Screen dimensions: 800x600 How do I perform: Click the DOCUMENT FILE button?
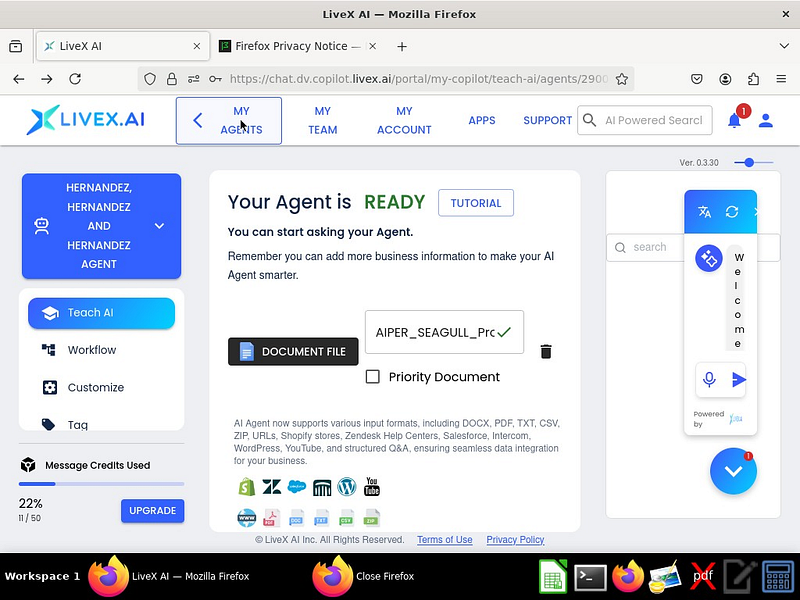pyautogui.click(x=293, y=352)
